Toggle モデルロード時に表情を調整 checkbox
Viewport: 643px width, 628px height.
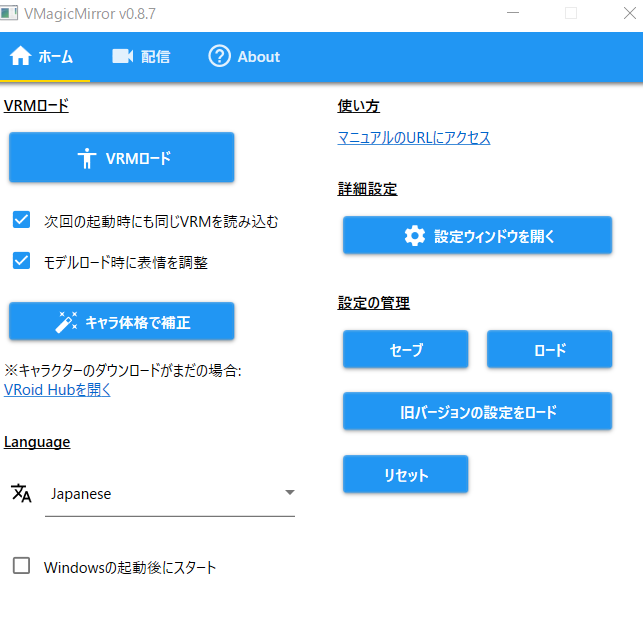tap(21, 261)
